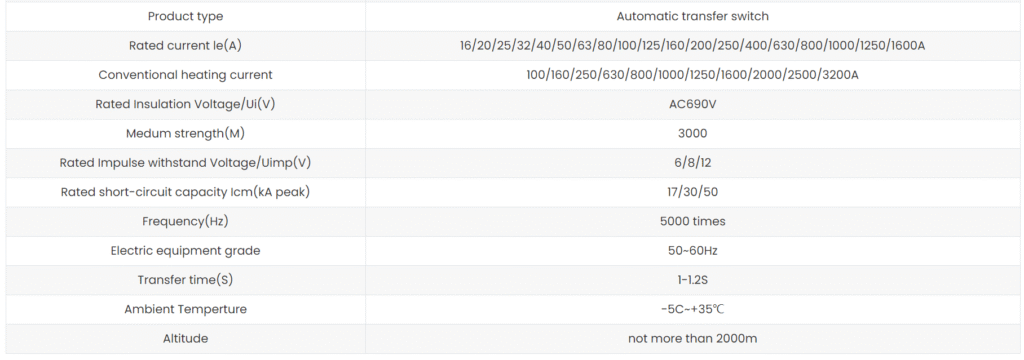Select the 17/30/50 value cell

click(x=692, y=192)
